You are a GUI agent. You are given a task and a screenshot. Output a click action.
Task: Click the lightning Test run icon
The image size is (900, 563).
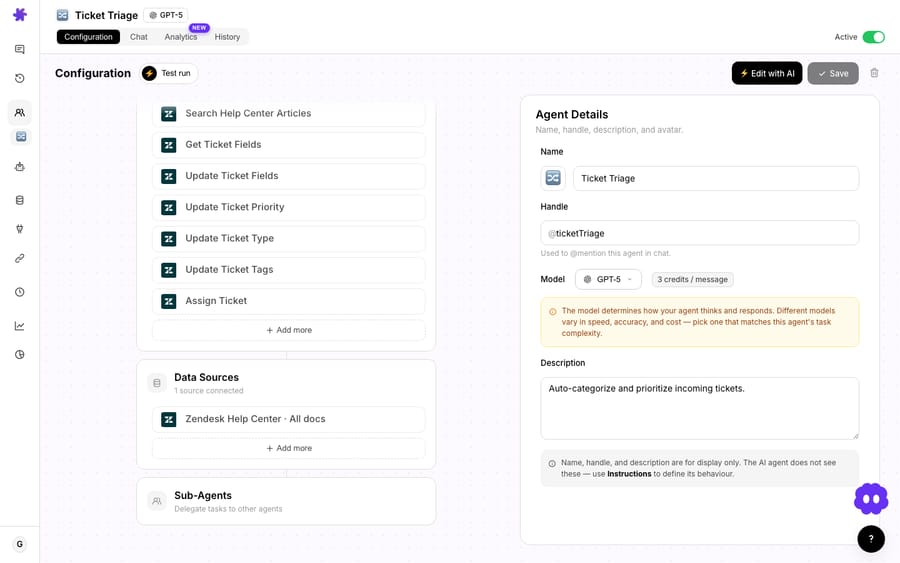pos(149,73)
